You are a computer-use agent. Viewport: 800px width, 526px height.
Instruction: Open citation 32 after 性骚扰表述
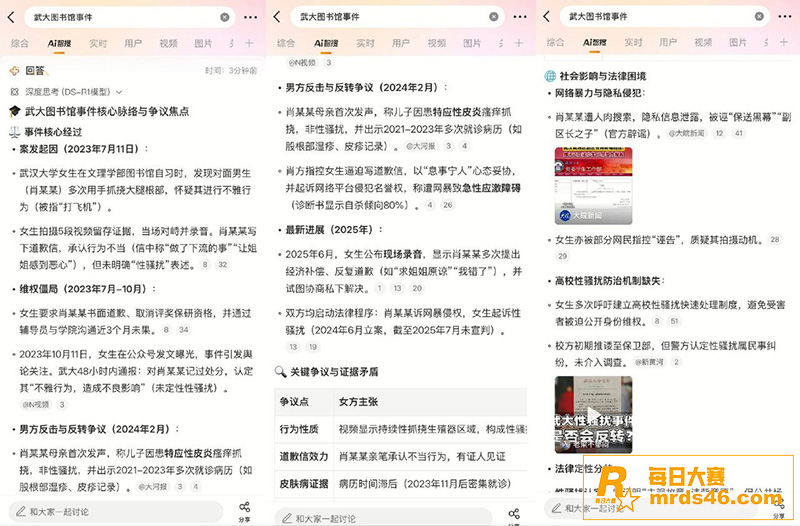coord(222,264)
